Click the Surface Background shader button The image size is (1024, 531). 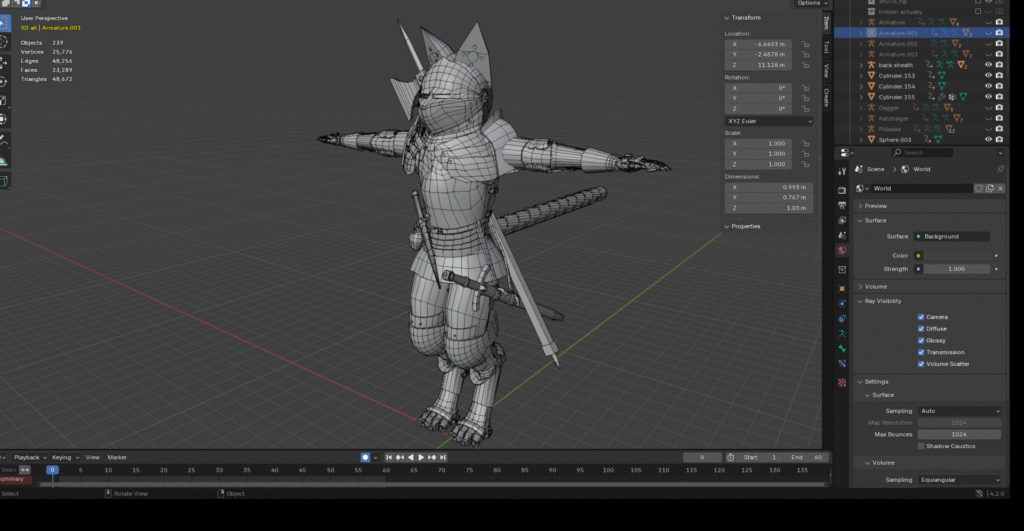point(950,236)
